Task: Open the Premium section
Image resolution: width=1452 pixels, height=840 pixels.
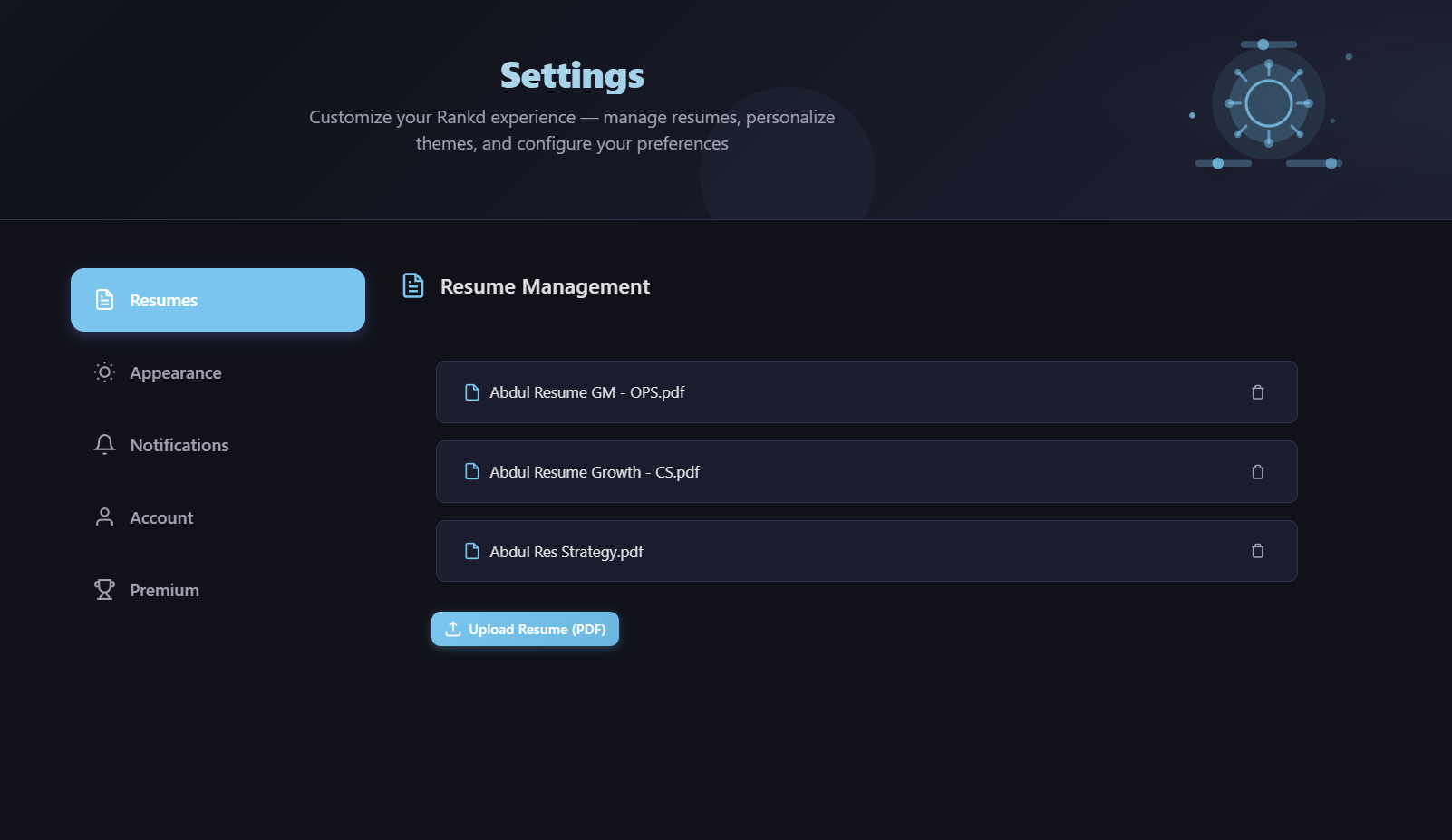Action: coord(164,589)
